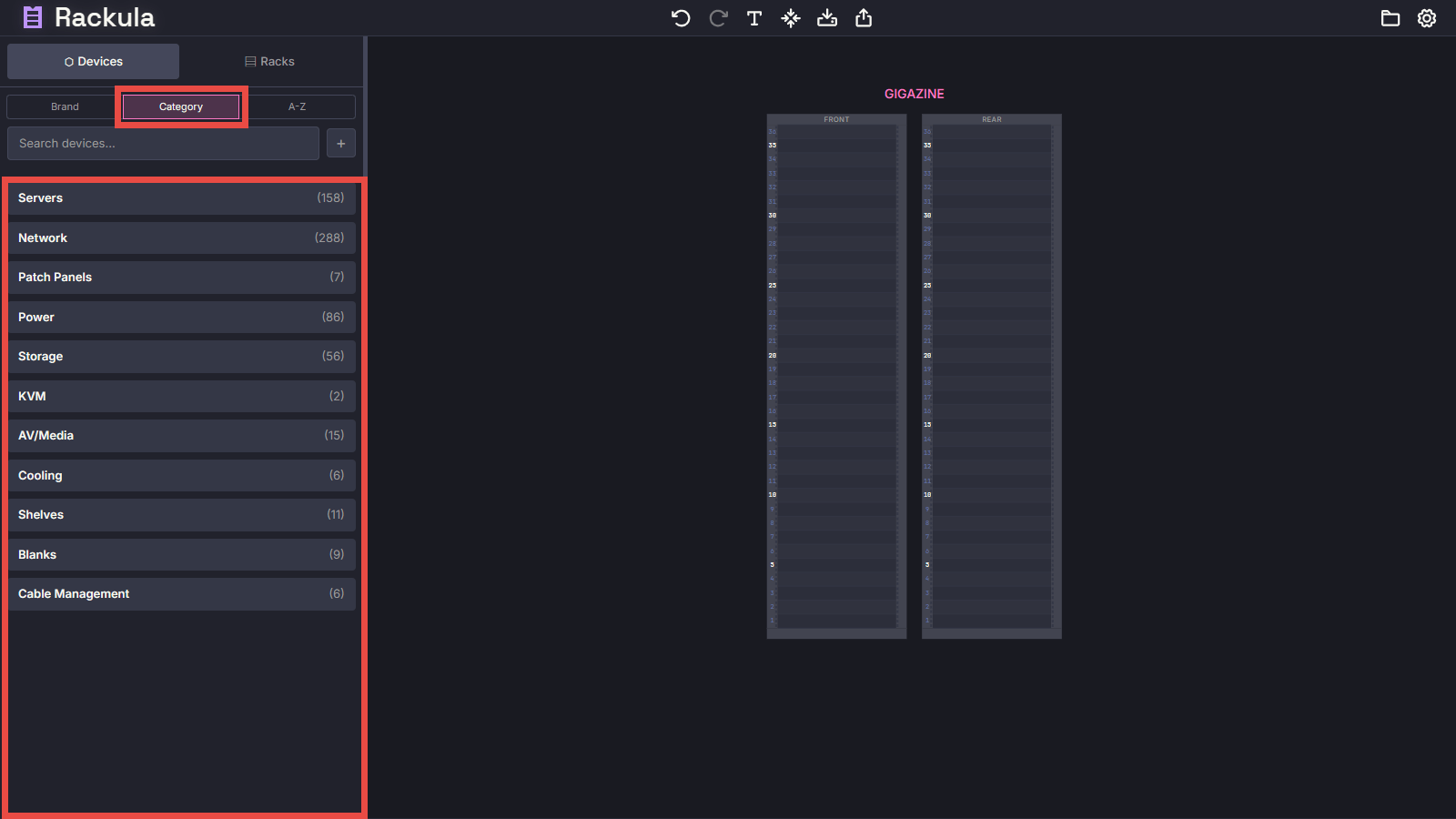Click the export share icon
Image resolution: width=1456 pixels, height=819 pixels.
click(x=864, y=18)
